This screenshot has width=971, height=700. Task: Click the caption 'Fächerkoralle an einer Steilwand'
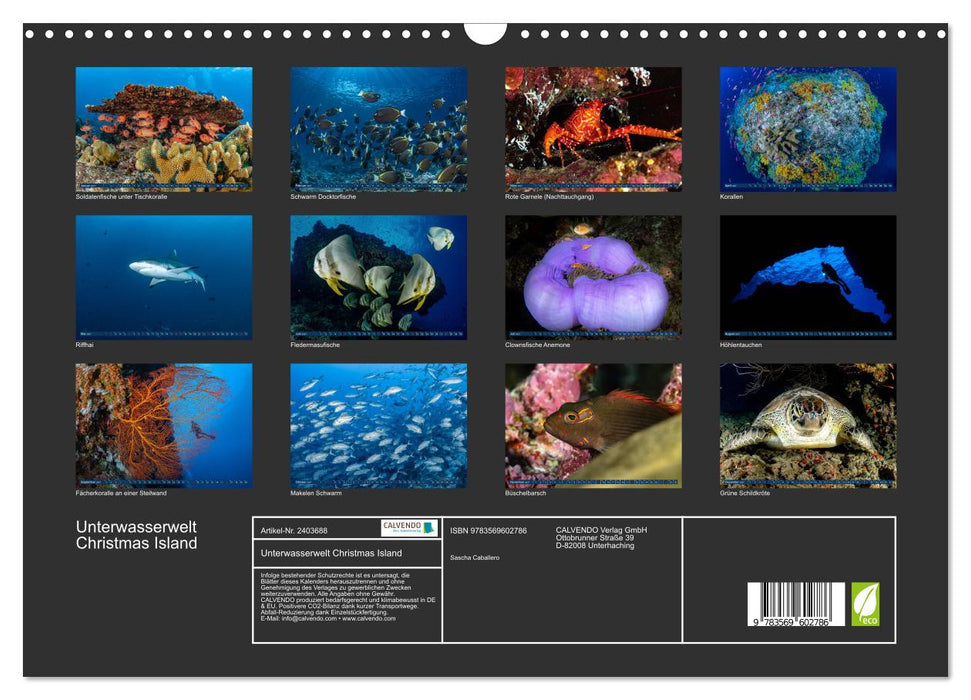pyautogui.click(x=121, y=494)
